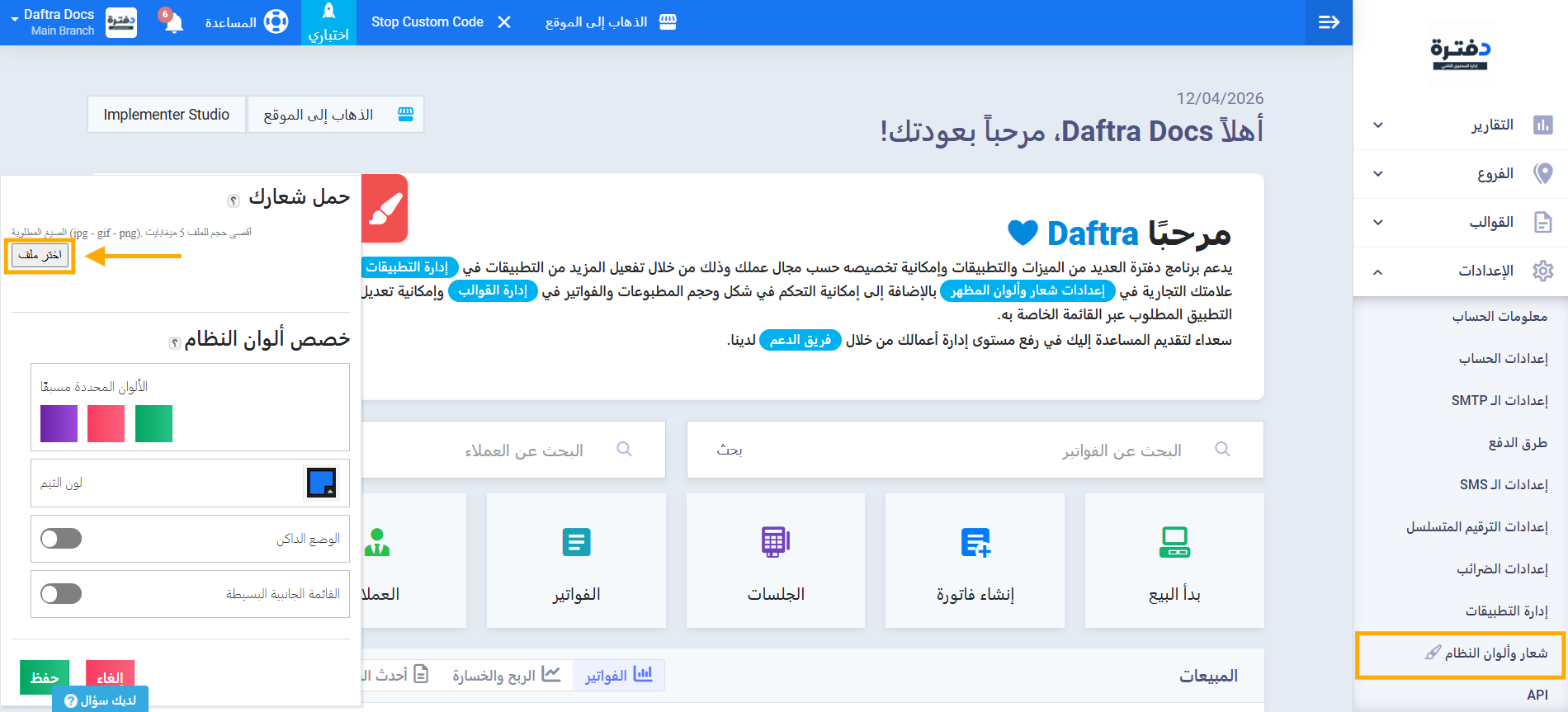Toggle the simple sidebar menu switch
The image size is (1568, 712).
[62, 594]
